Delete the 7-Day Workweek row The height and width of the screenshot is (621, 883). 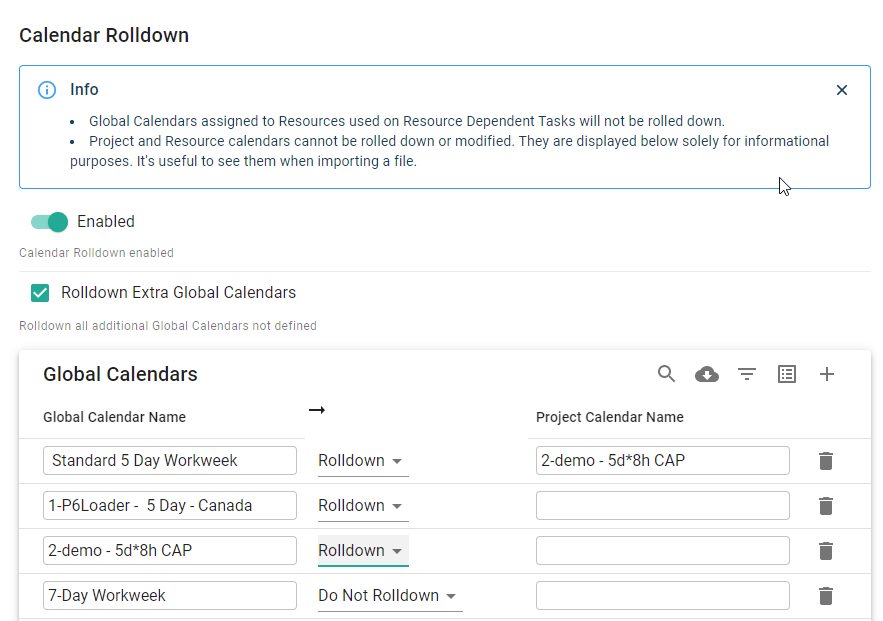(826, 596)
